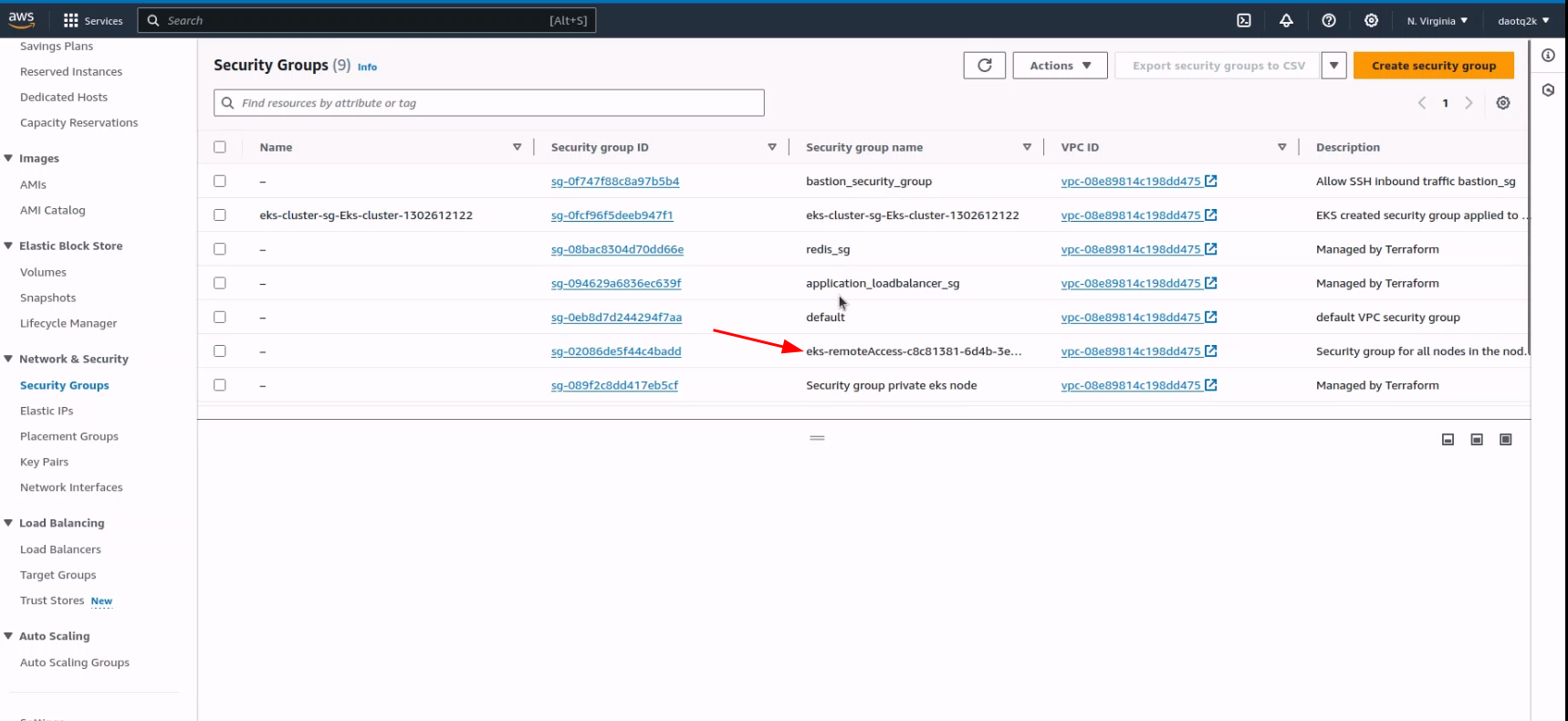The image size is (1568, 721).
Task: Open the daotq2k account menu
Action: 1523,20
